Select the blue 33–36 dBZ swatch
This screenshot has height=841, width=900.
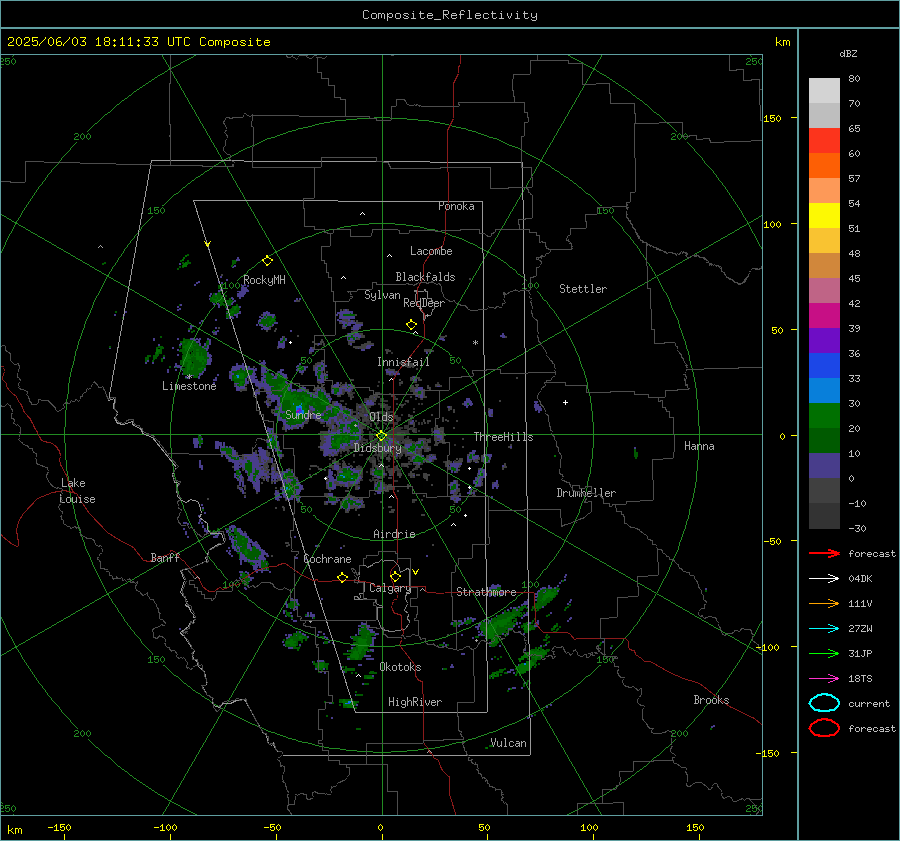click(x=824, y=365)
